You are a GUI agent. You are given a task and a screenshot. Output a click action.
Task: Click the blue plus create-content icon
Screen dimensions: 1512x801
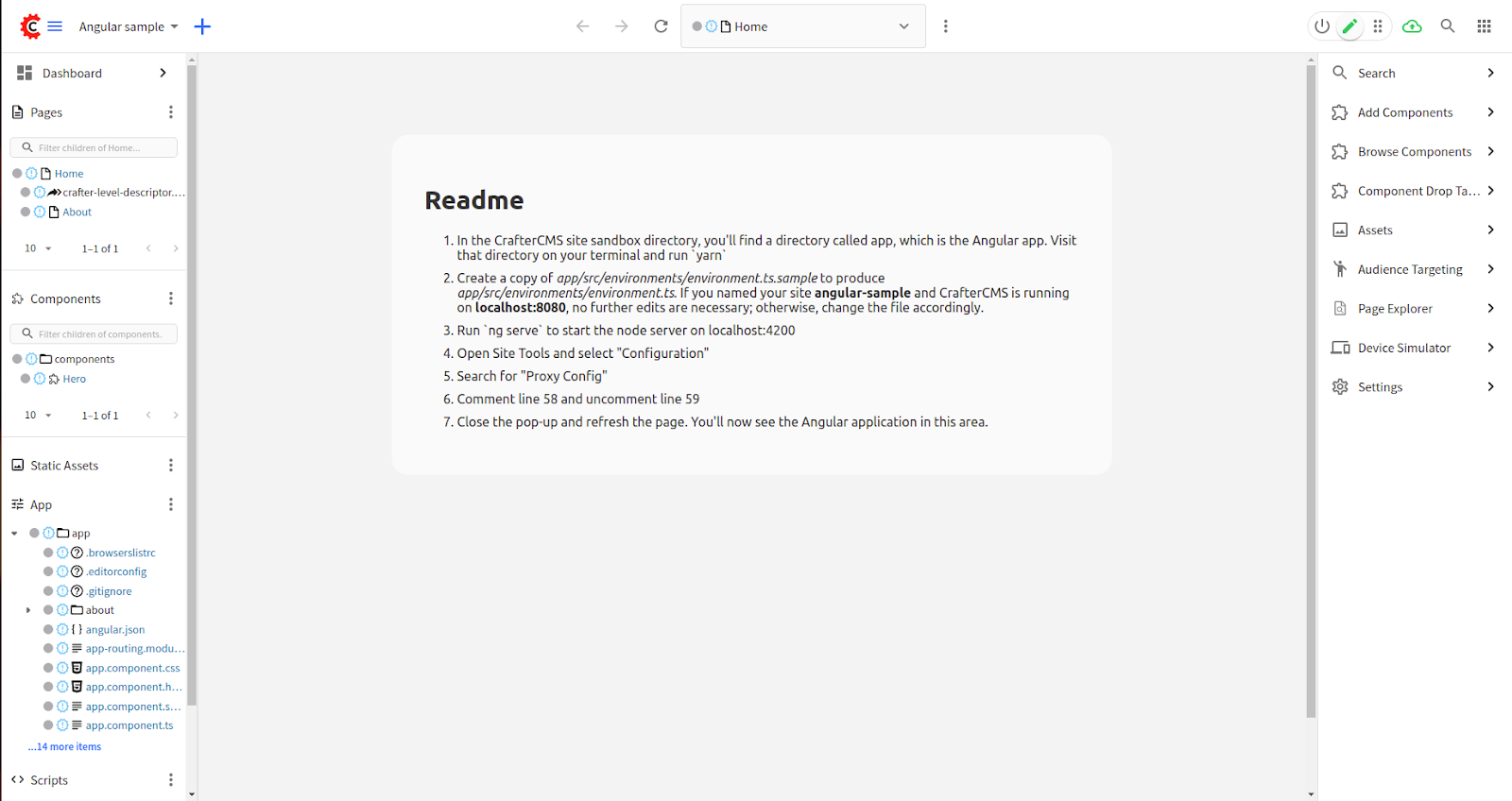click(202, 26)
